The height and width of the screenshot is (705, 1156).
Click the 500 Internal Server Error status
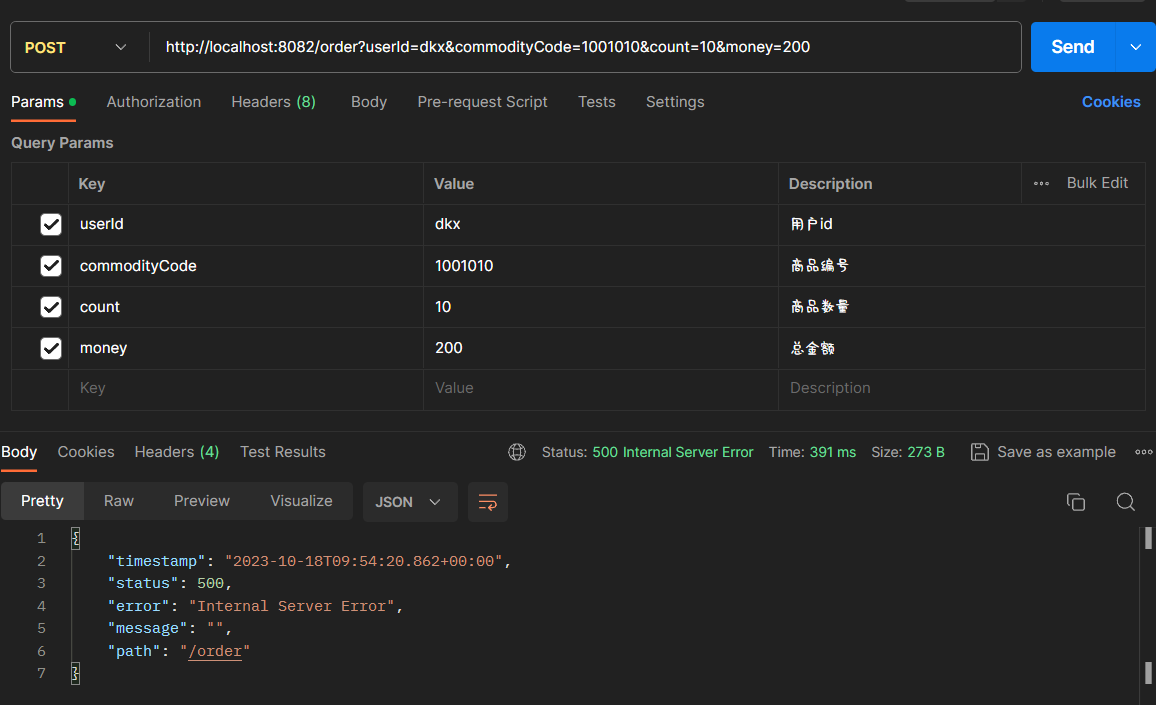click(672, 452)
